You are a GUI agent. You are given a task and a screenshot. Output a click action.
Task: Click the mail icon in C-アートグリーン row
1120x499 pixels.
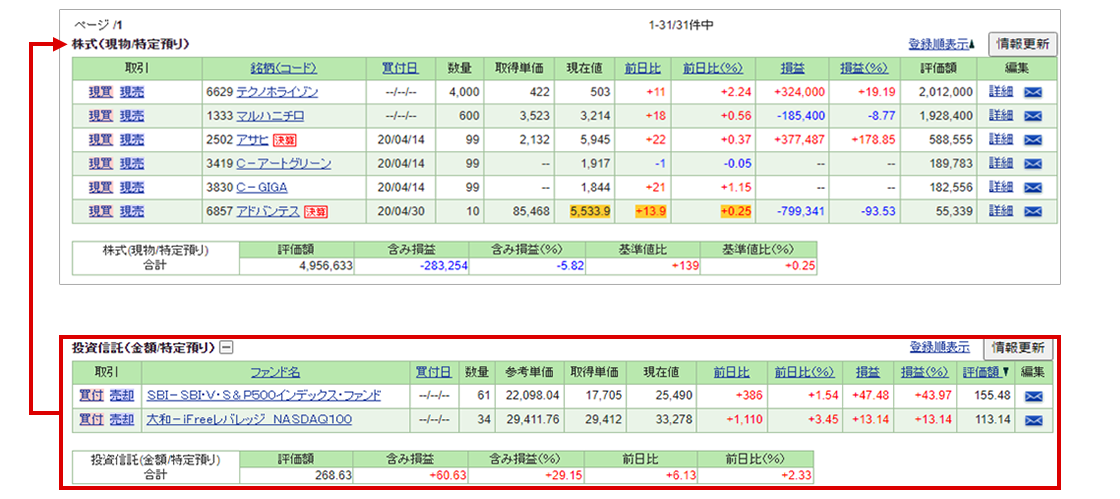coord(1034,164)
